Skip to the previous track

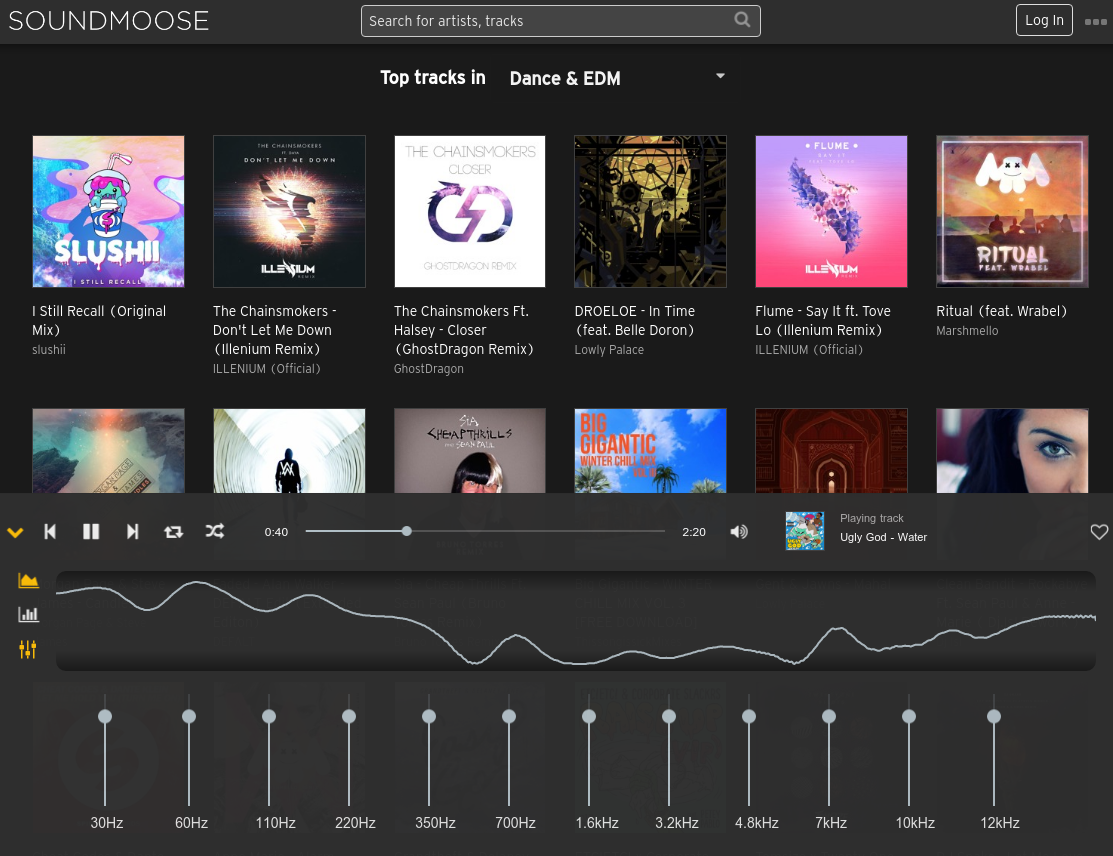[x=50, y=532]
